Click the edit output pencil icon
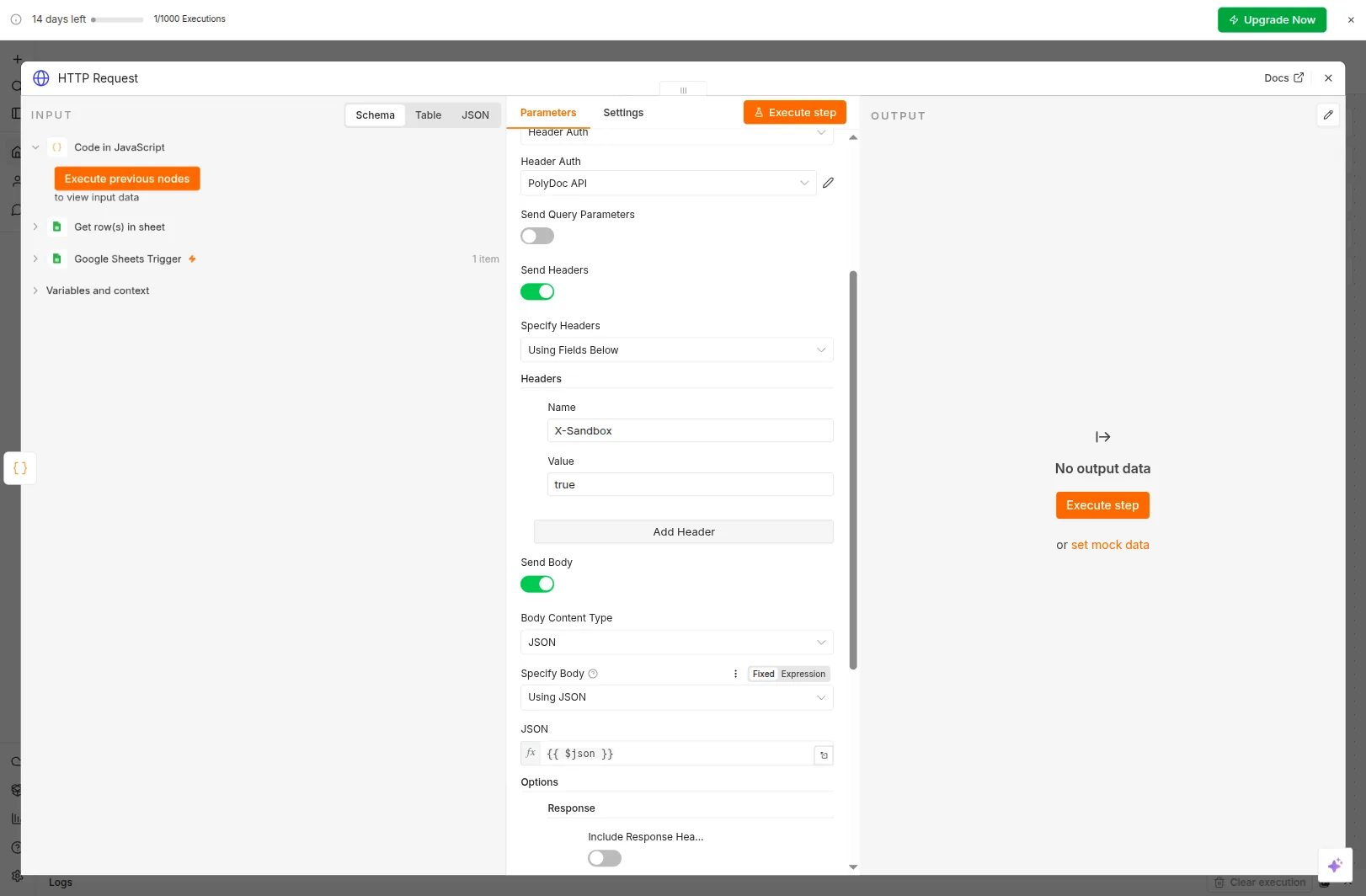 tap(1328, 115)
